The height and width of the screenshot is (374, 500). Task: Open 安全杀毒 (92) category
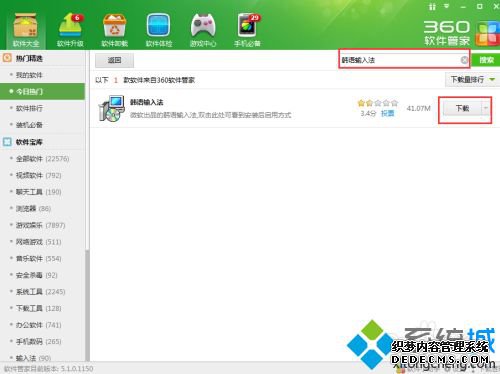43,275
